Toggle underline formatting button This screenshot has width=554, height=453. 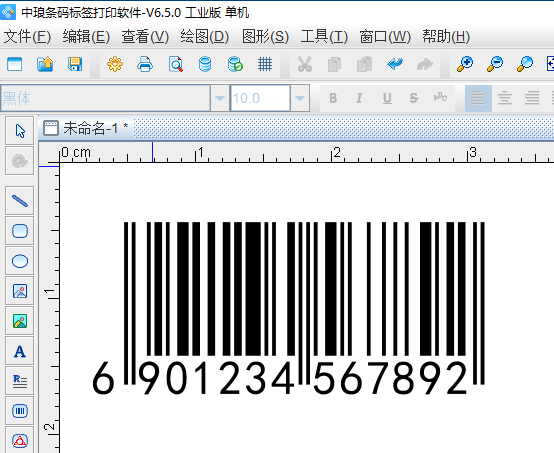click(x=387, y=98)
